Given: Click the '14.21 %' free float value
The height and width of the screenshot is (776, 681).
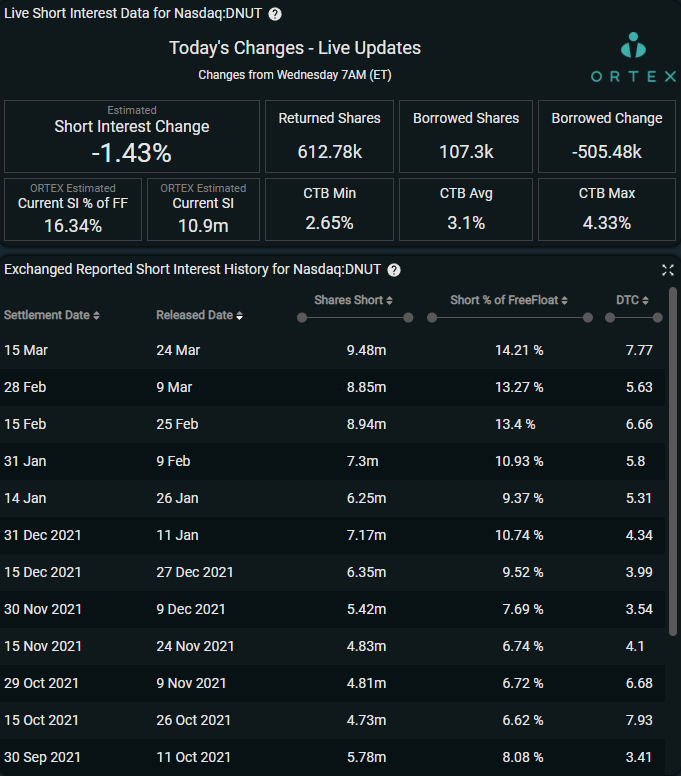Looking at the screenshot, I should (x=519, y=350).
